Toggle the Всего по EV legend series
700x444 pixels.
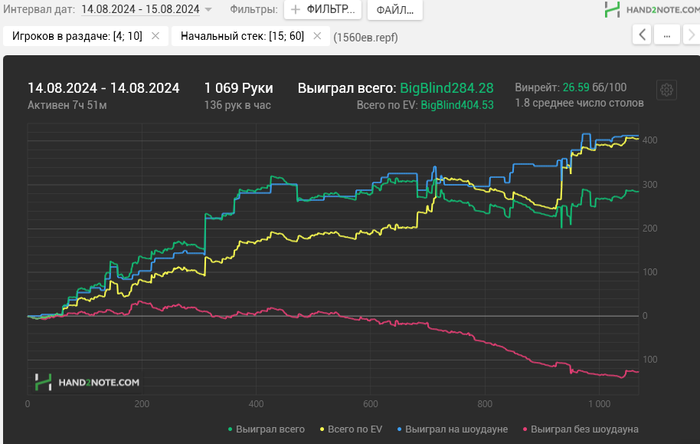[351, 429]
